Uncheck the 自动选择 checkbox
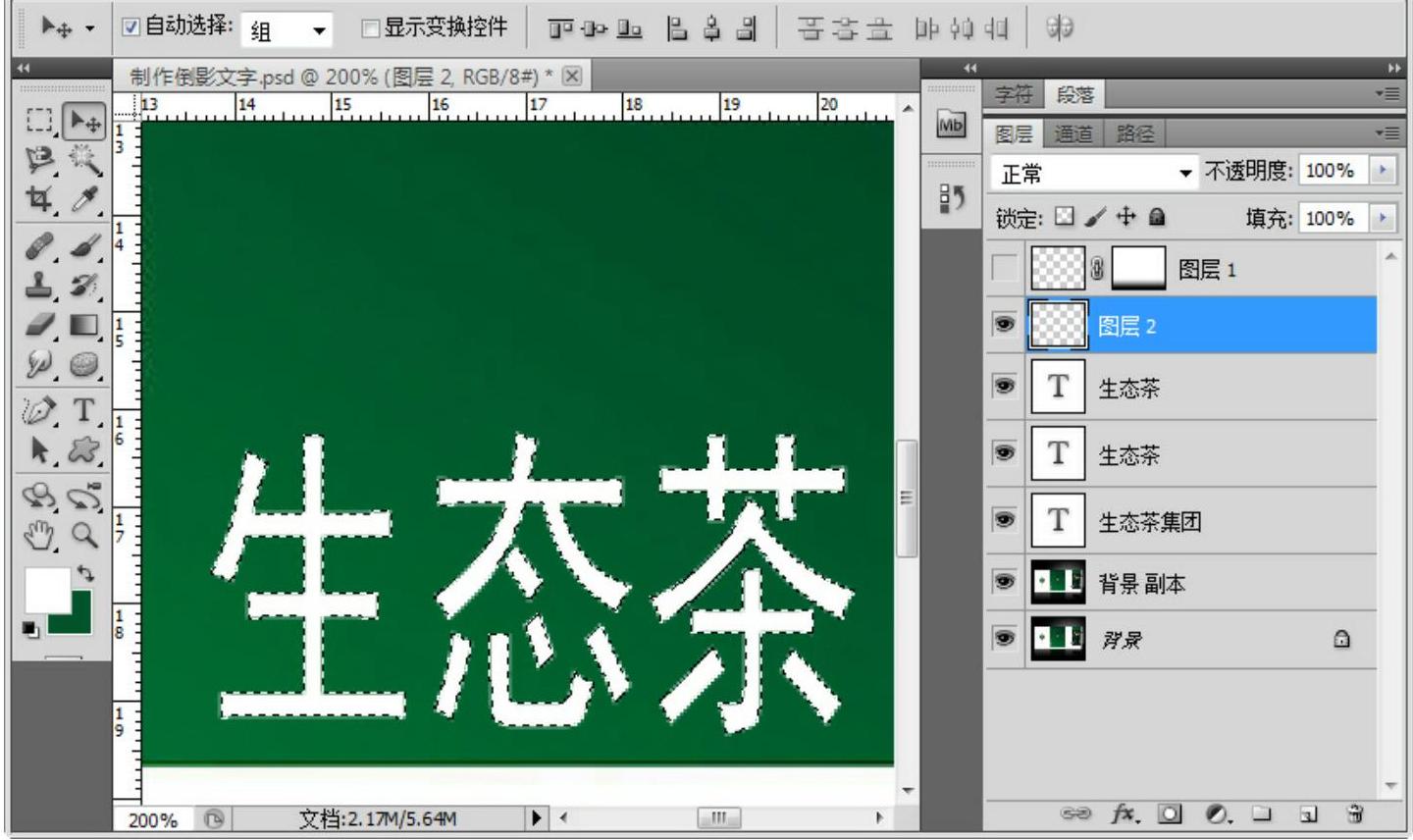 (x=131, y=27)
